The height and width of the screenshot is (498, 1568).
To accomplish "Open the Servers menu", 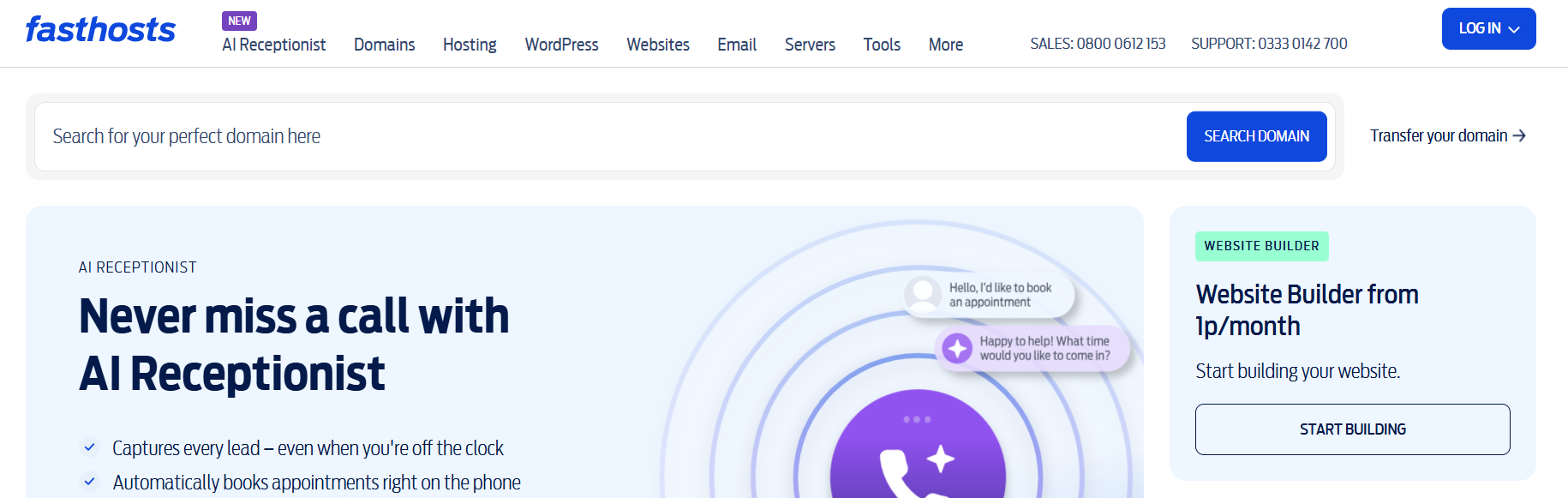I will point(810,45).
